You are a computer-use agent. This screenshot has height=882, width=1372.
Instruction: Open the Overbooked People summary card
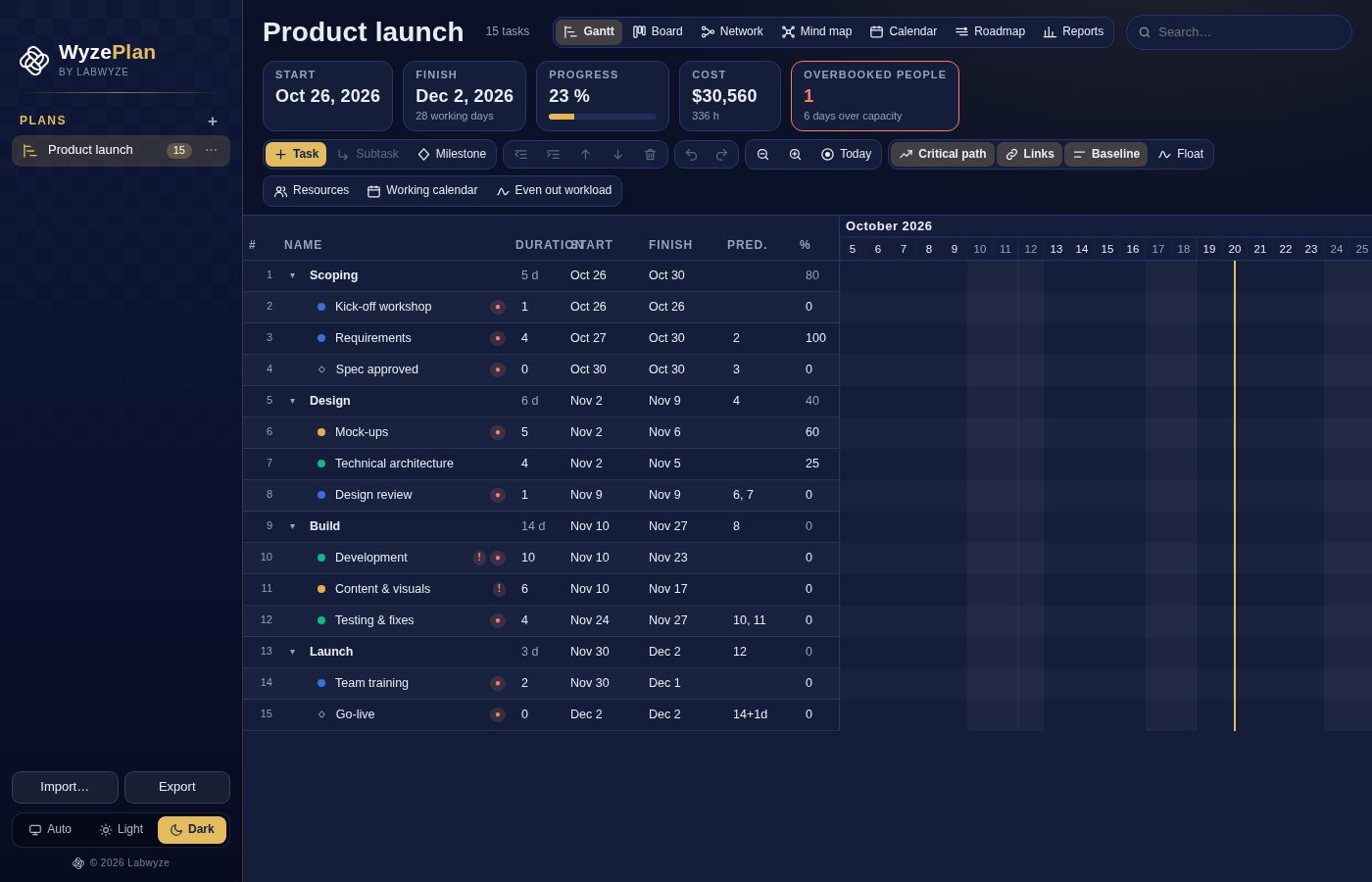click(875, 96)
